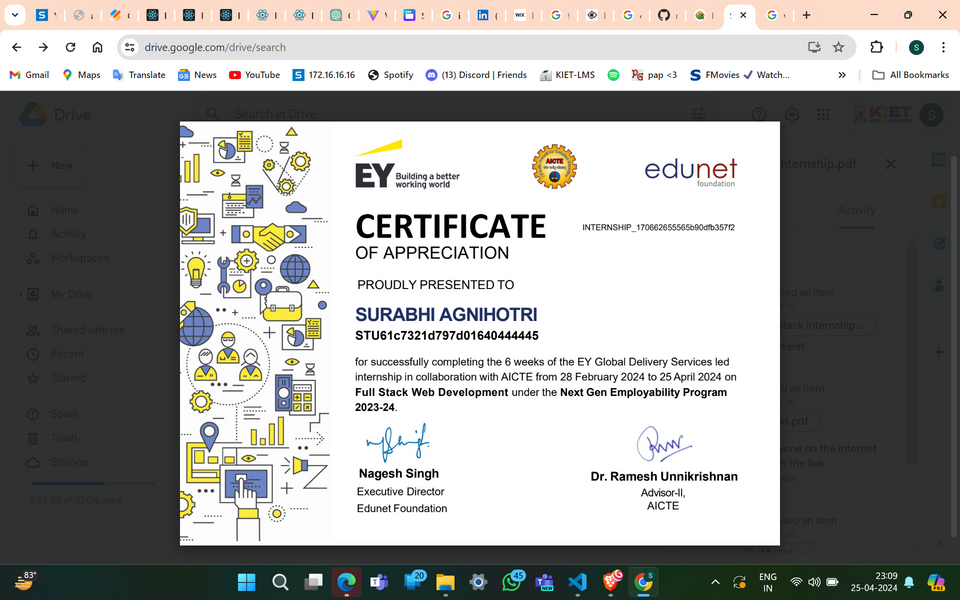Open File Explorer from taskbar
Screen dimensions: 960x600
point(445,582)
